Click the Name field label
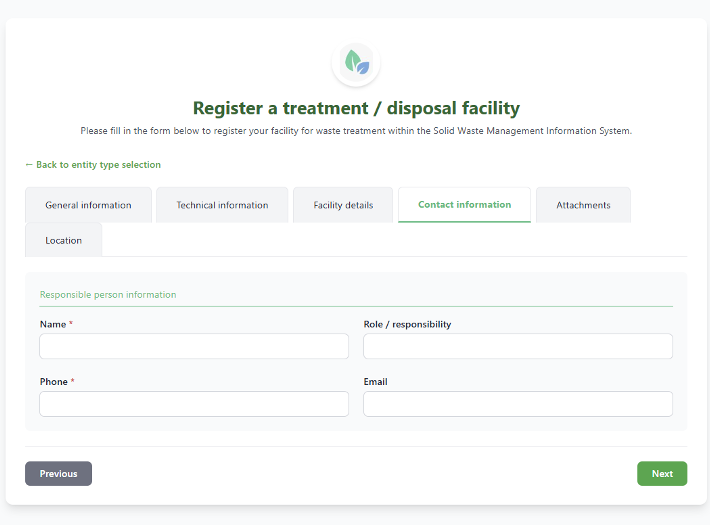 (53, 324)
